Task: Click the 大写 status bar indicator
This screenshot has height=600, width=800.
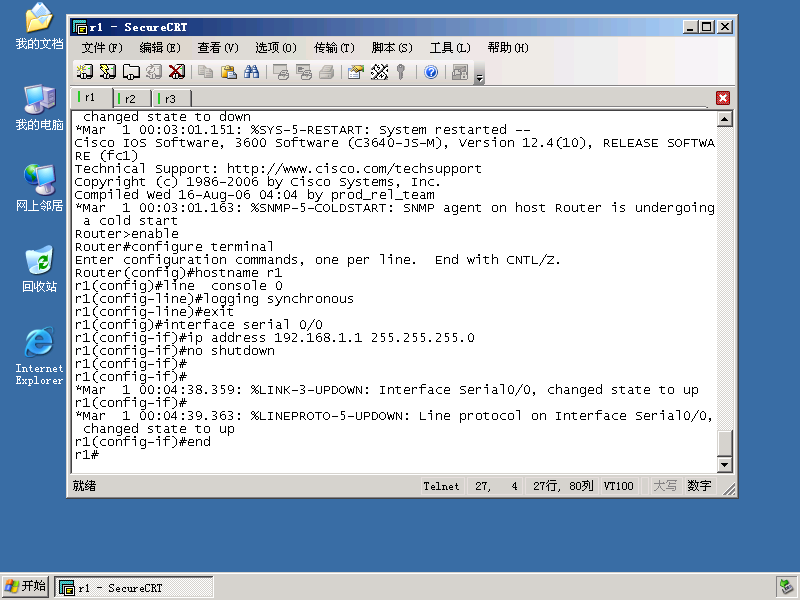Action: (665, 486)
